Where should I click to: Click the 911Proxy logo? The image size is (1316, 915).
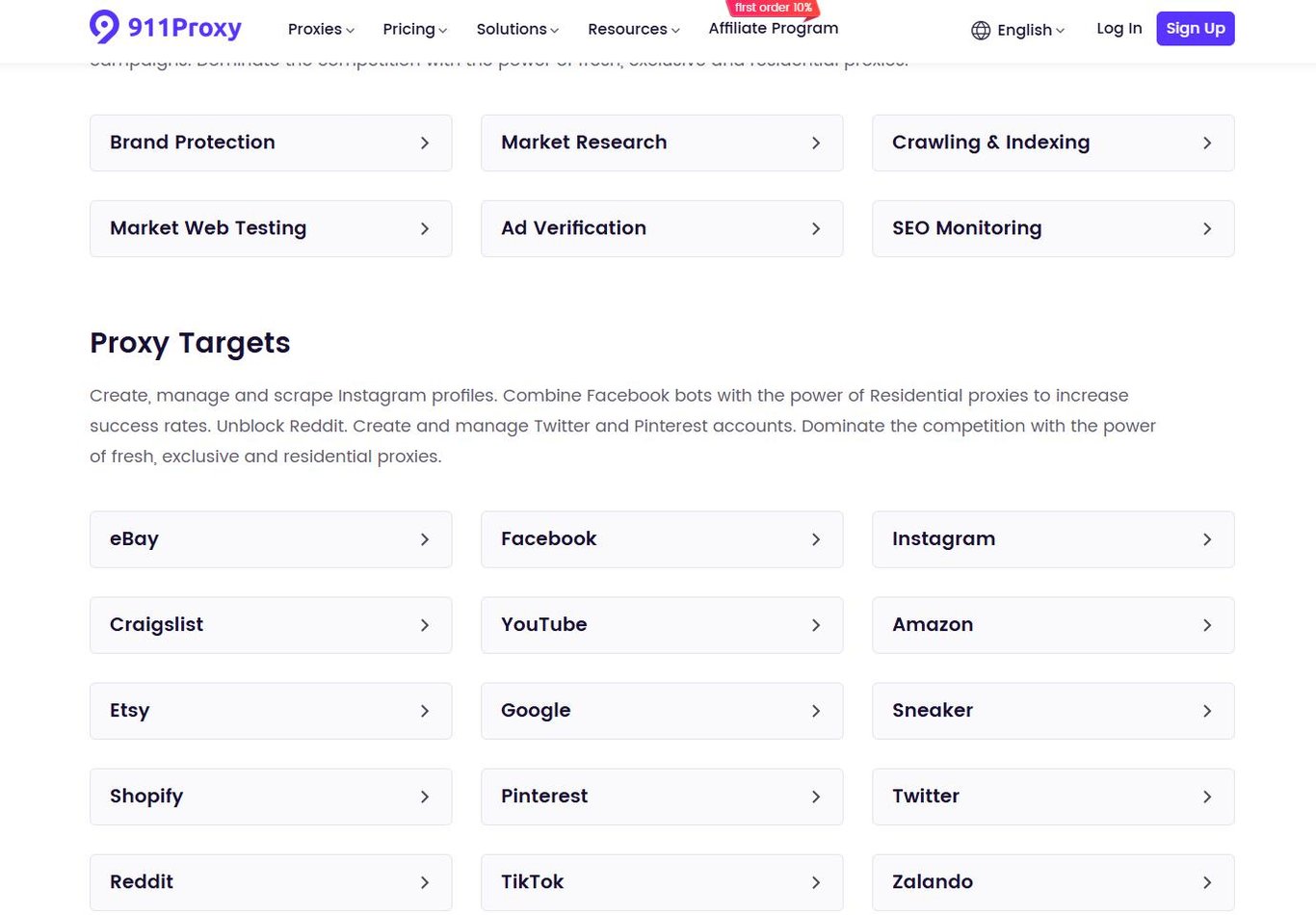165,28
